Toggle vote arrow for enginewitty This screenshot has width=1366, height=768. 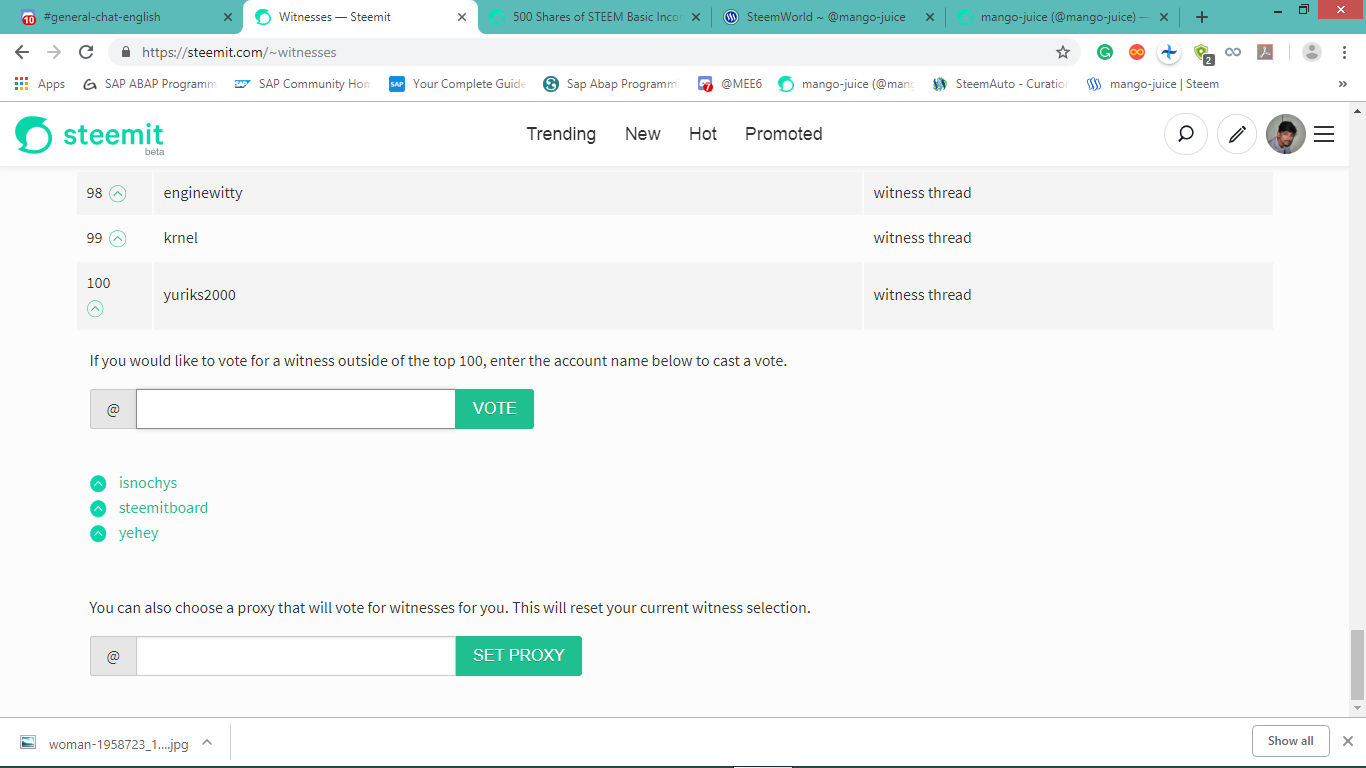pyautogui.click(x=118, y=194)
